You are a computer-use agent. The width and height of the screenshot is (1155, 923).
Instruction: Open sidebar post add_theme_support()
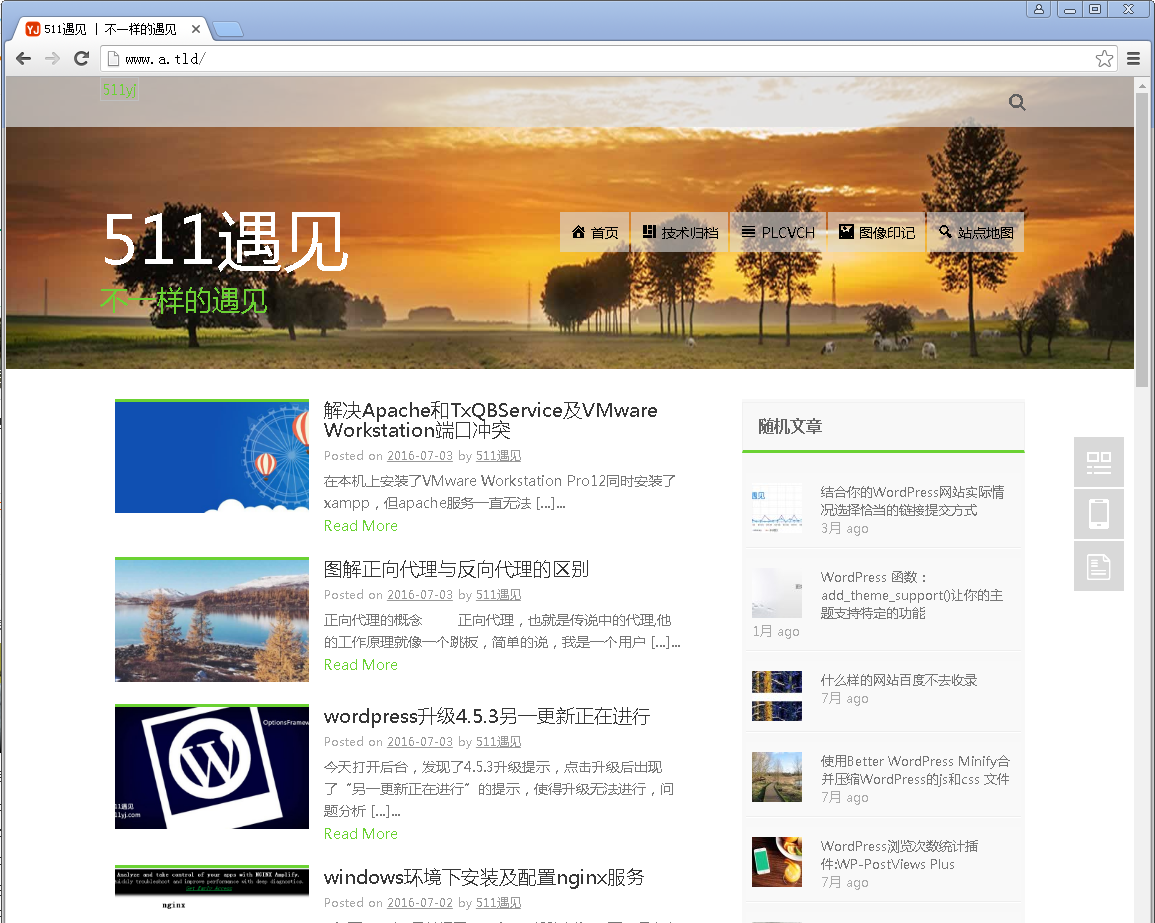pos(912,595)
